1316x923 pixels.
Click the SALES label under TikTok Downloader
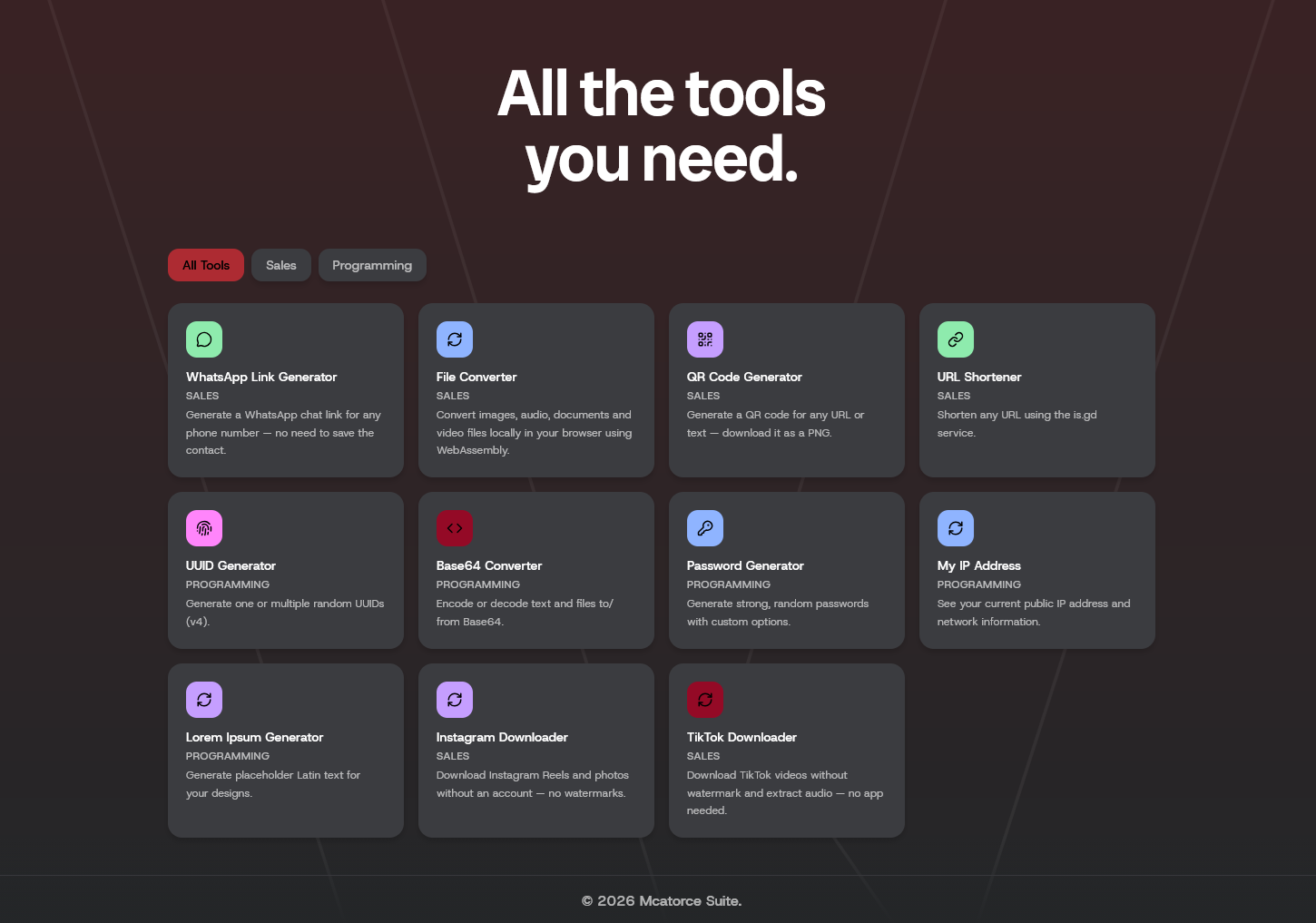point(703,756)
